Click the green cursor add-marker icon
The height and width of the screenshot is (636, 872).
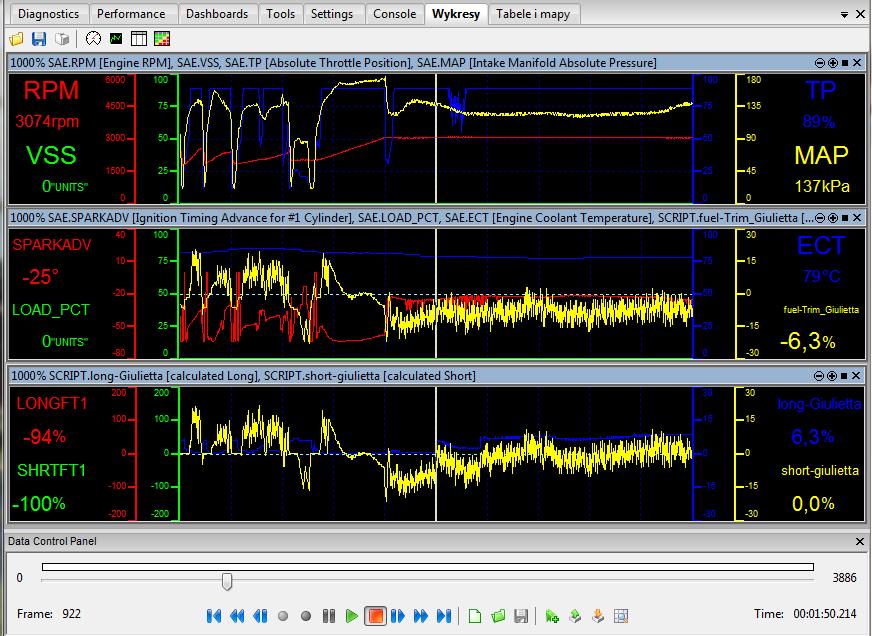(x=552, y=616)
